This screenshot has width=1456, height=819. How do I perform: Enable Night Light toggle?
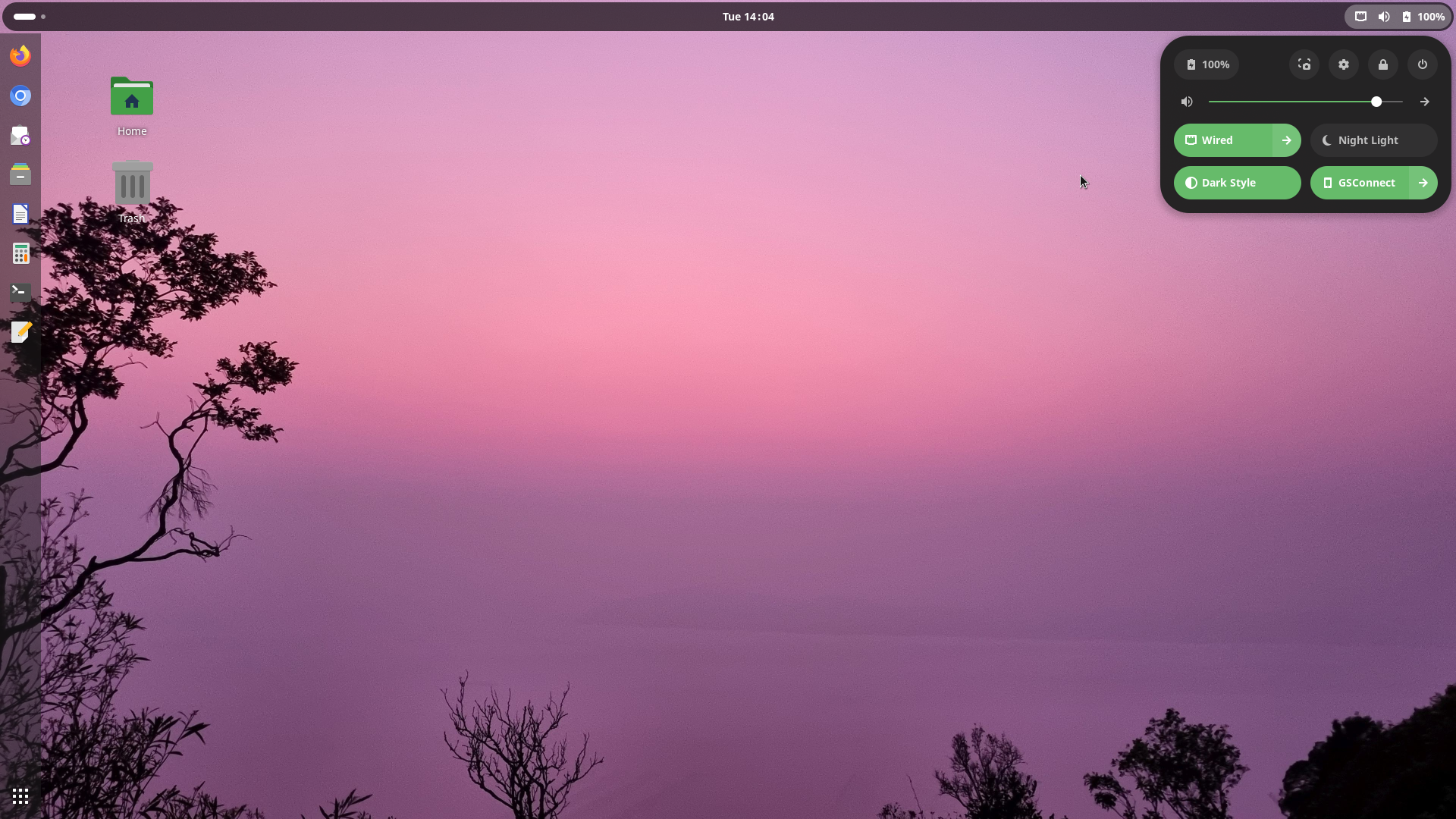(1374, 140)
